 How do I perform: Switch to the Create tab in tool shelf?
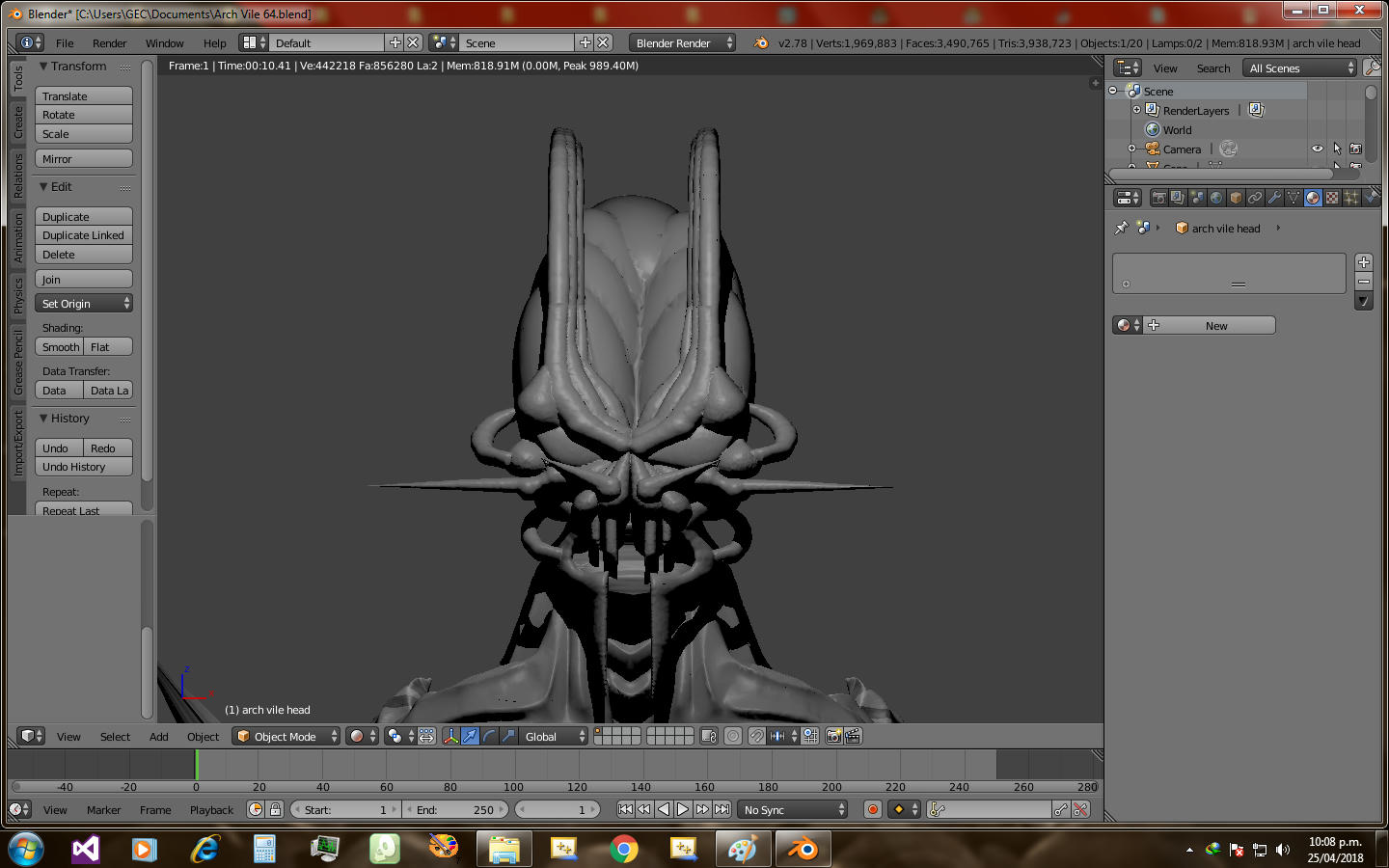(x=18, y=122)
